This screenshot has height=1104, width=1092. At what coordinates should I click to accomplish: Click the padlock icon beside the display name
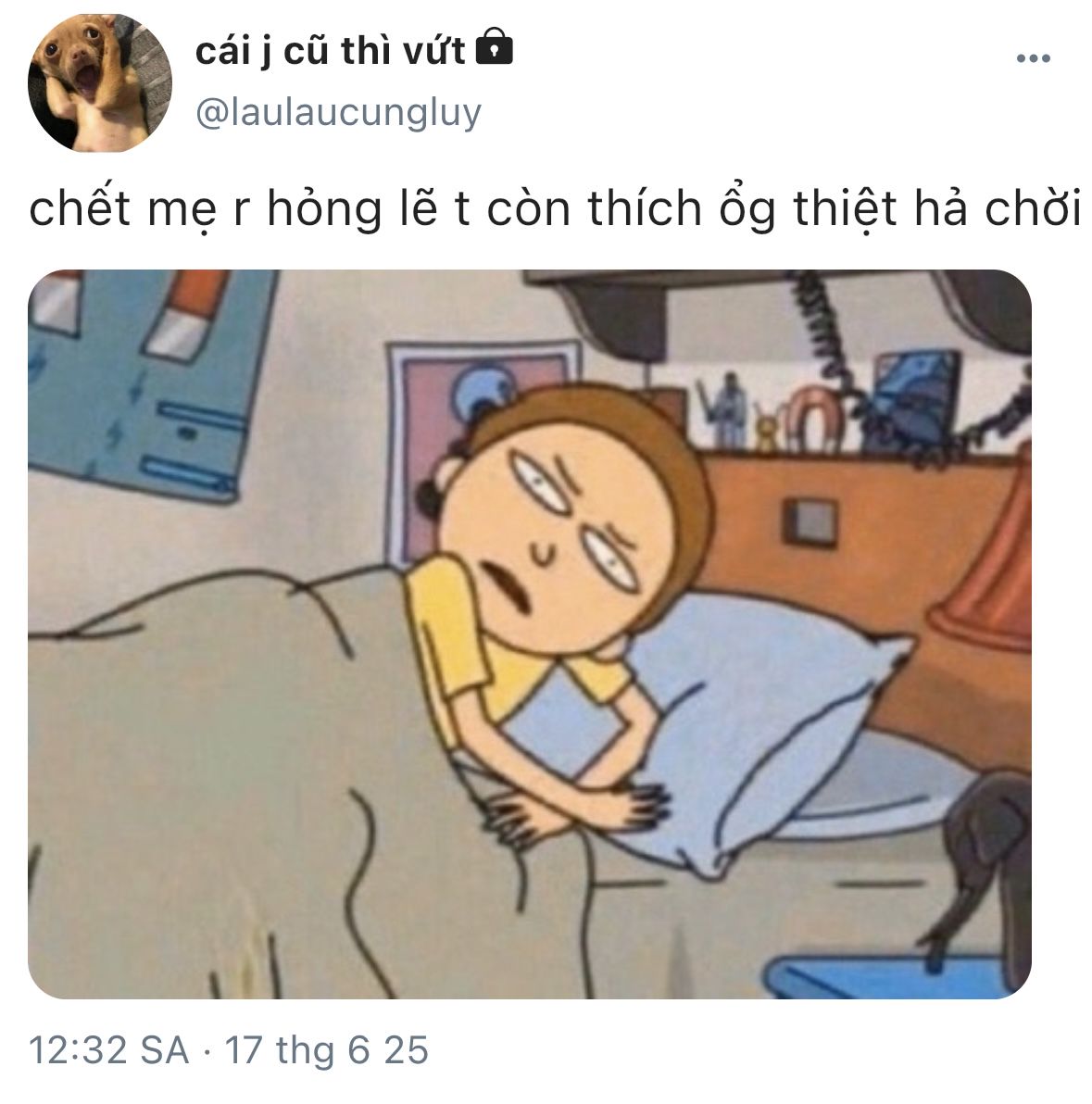(x=495, y=47)
